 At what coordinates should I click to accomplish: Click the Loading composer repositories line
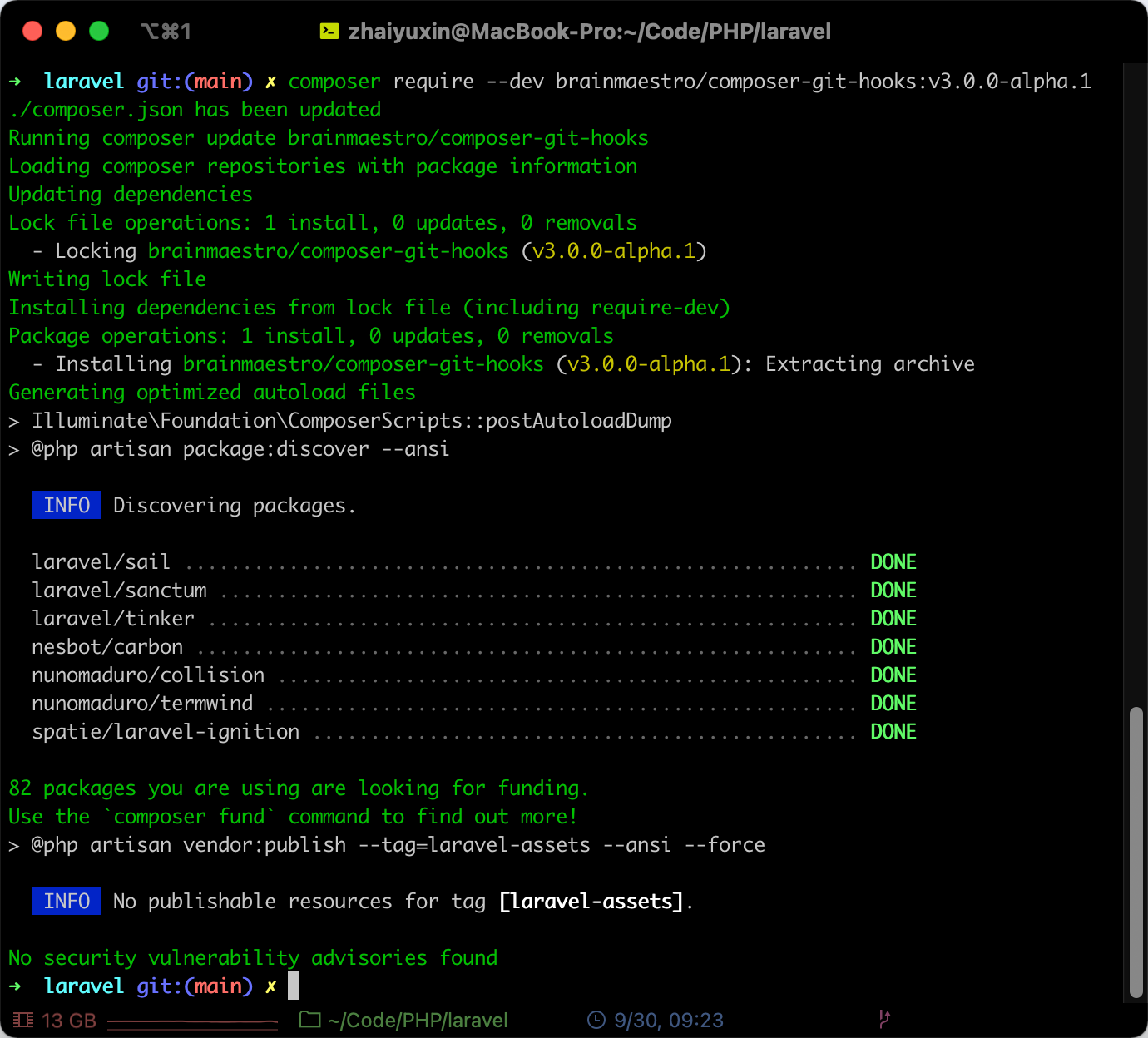[323, 166]
